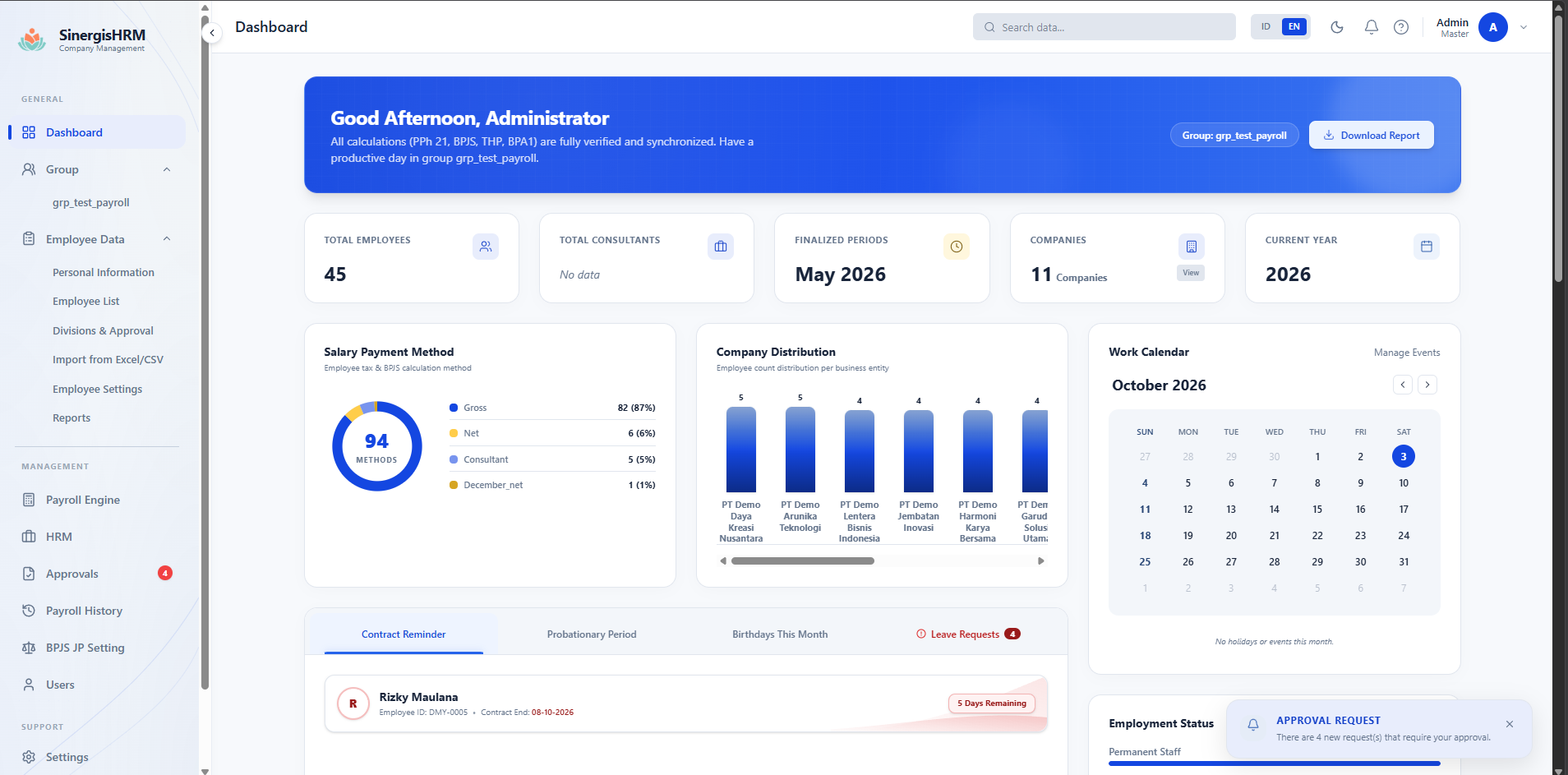This screenshot has width=1568, height=775.
Task: Click Manage Events link
Action: point(1407,353)
